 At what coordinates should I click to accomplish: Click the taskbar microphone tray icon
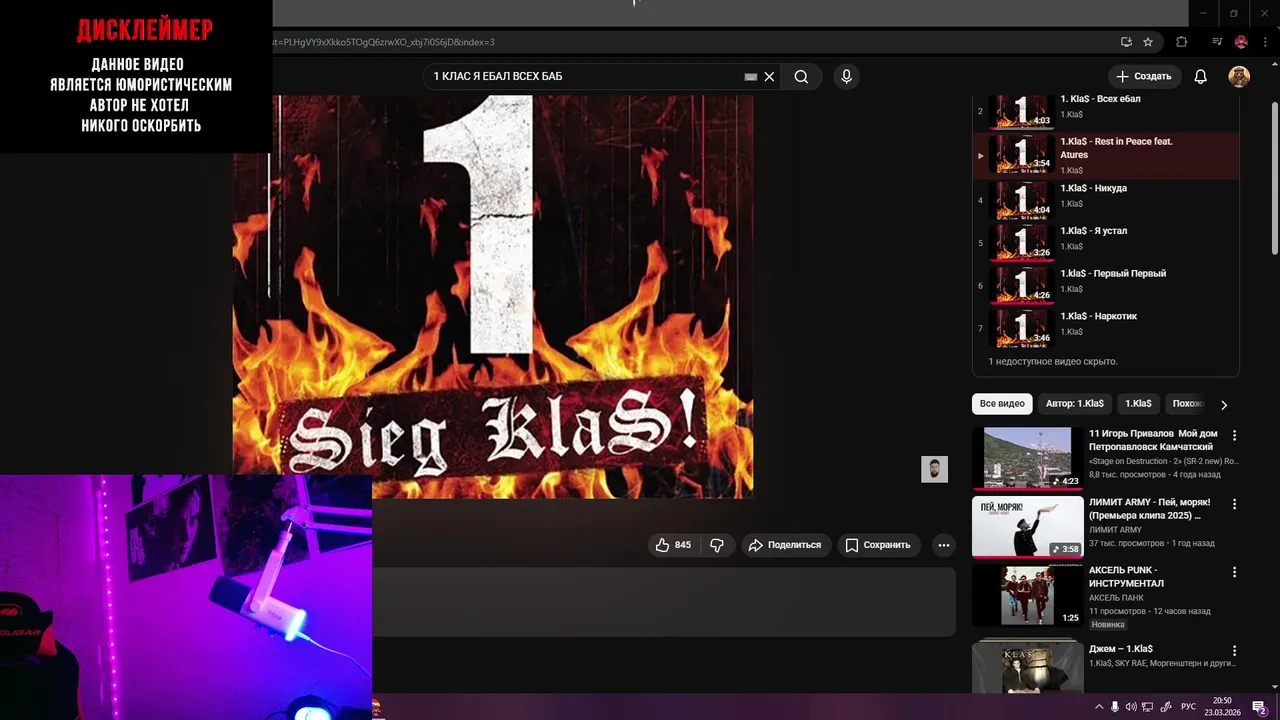[x=1114, y=707]
